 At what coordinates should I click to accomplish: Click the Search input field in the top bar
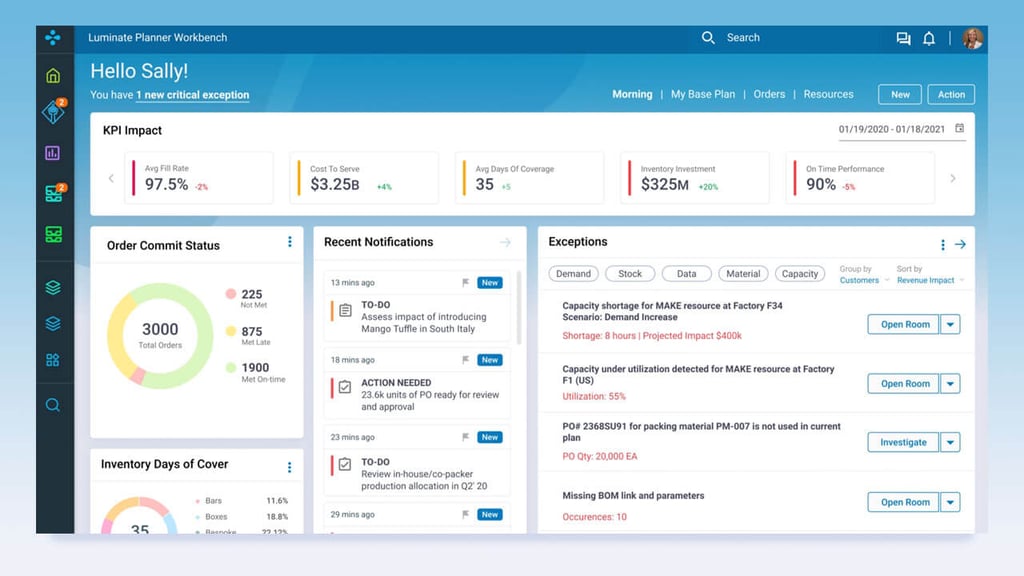[x=745, y=38]
